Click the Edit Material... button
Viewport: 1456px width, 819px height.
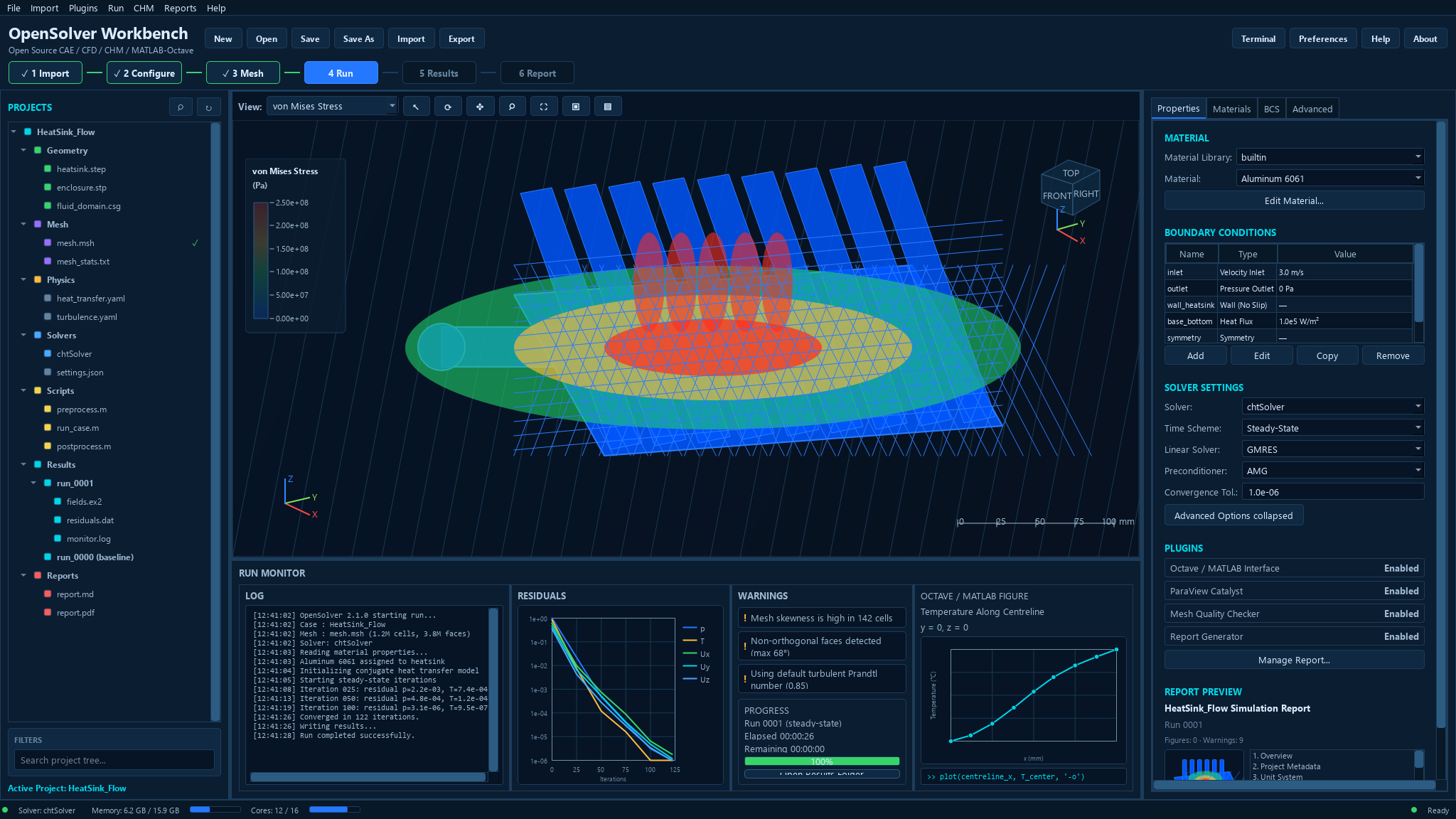tap(1294, 201)
